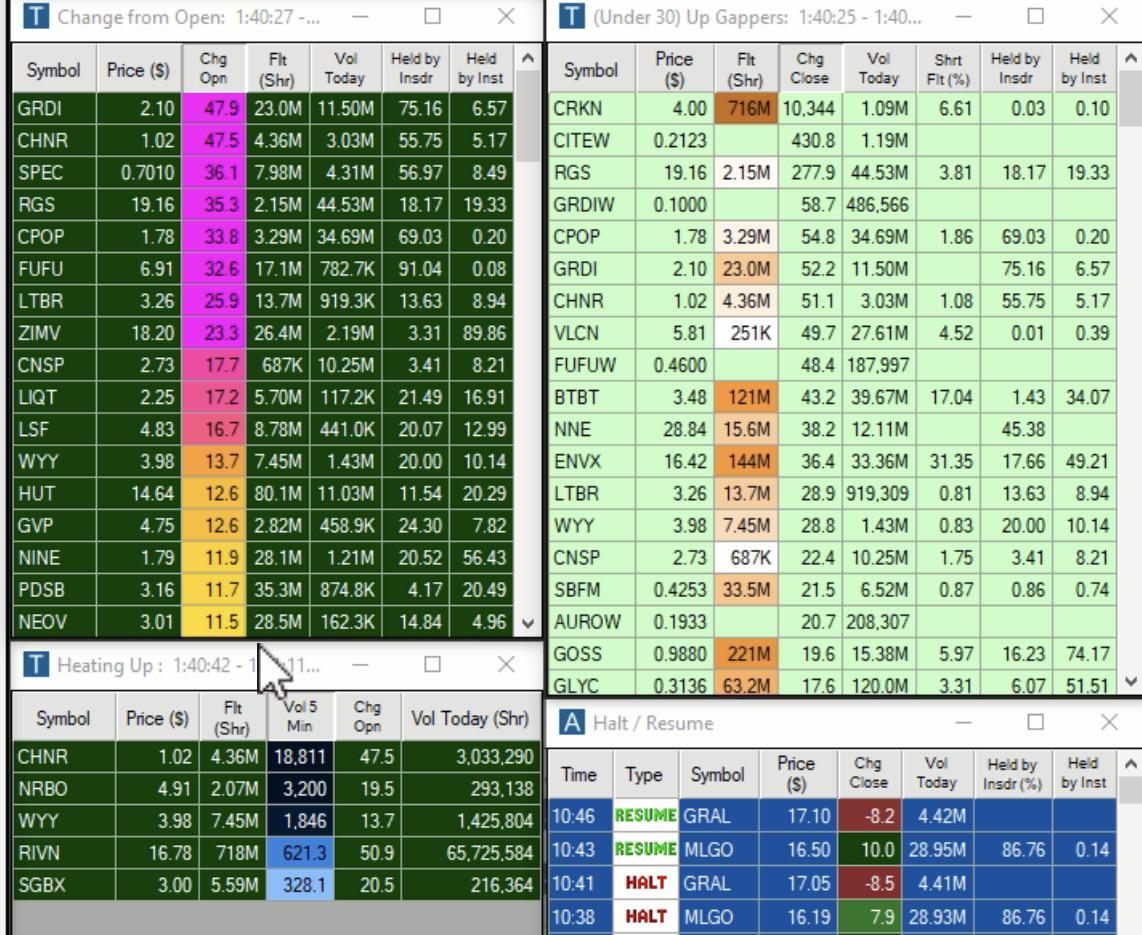The image size is (1142, 935).
Task: Click the HALT indicator for GRAL at 10:41
Action: [x=644, y=881]
